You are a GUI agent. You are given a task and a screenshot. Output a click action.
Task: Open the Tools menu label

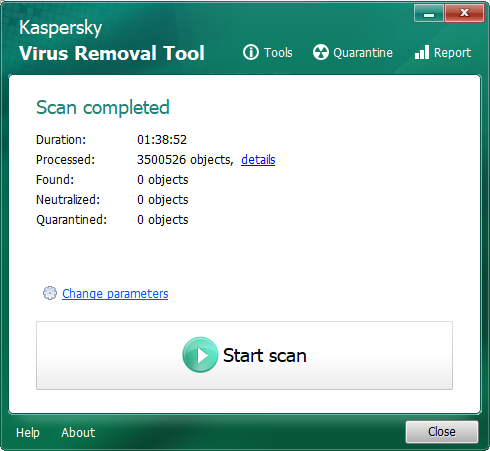click(x=278, y=53)
